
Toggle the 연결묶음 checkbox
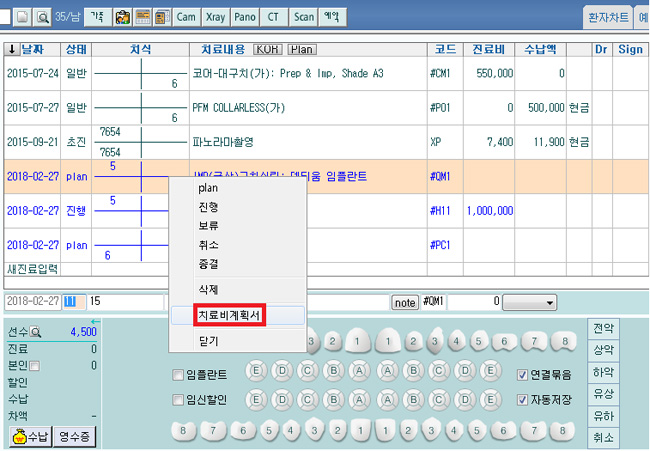tap(522, 376)
